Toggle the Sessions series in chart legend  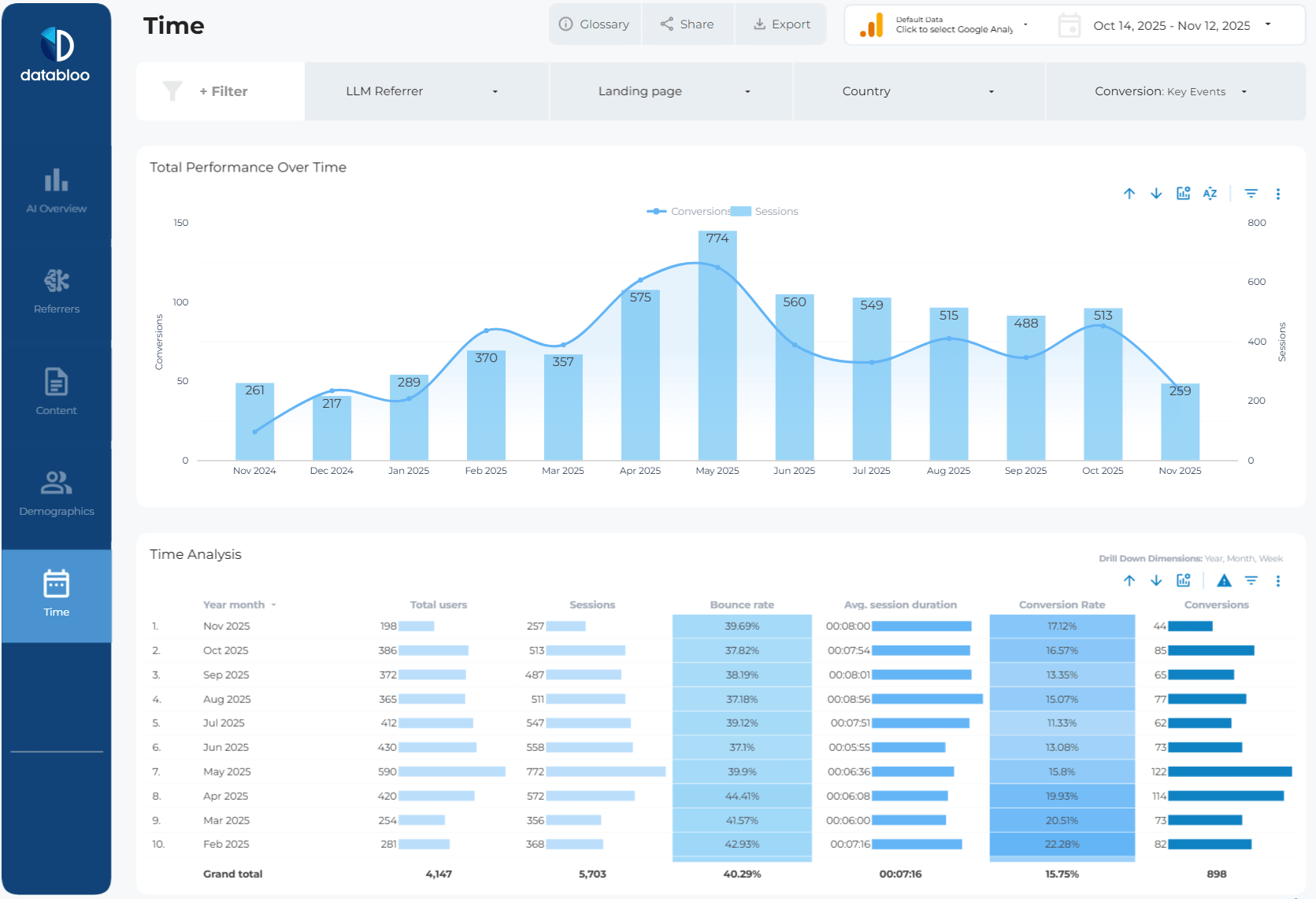[x=766, y=212]
